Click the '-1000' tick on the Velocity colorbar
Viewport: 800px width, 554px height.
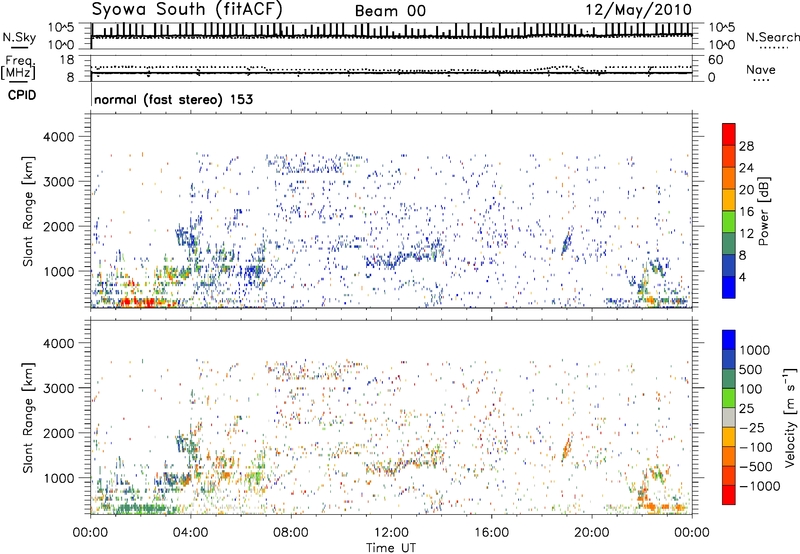(760, 486)
